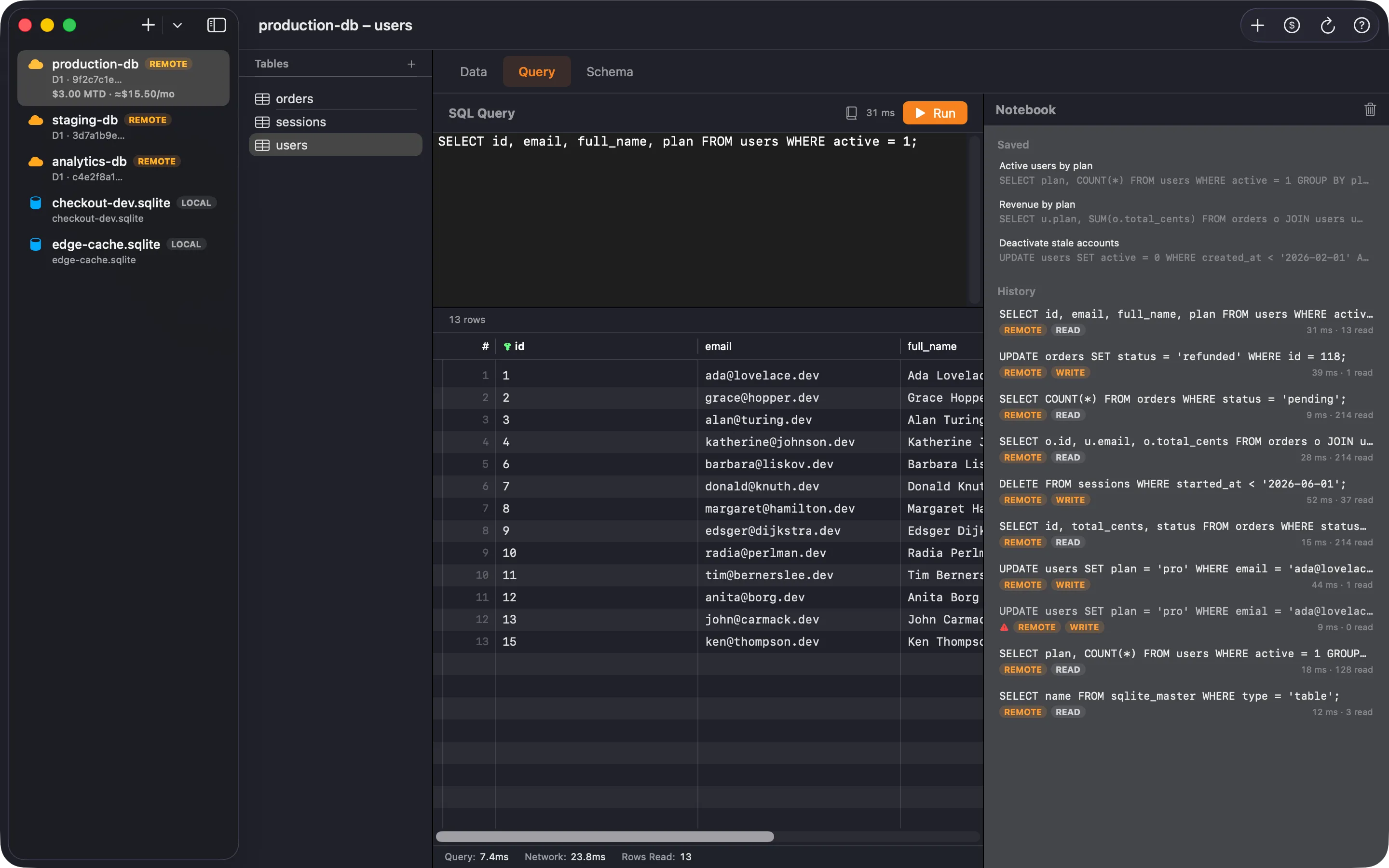Open the dropdown chevron next to add database

point(177,25)
